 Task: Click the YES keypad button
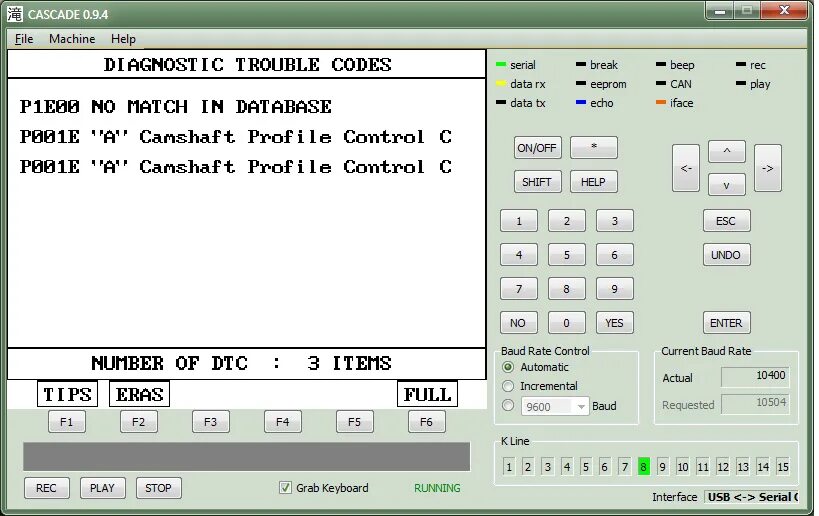click(x=615, y=323)
